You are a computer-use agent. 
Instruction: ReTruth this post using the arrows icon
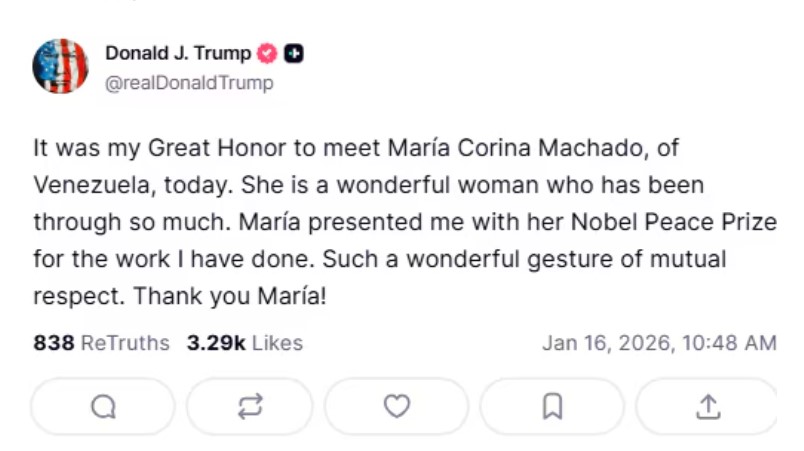(250, 406)
